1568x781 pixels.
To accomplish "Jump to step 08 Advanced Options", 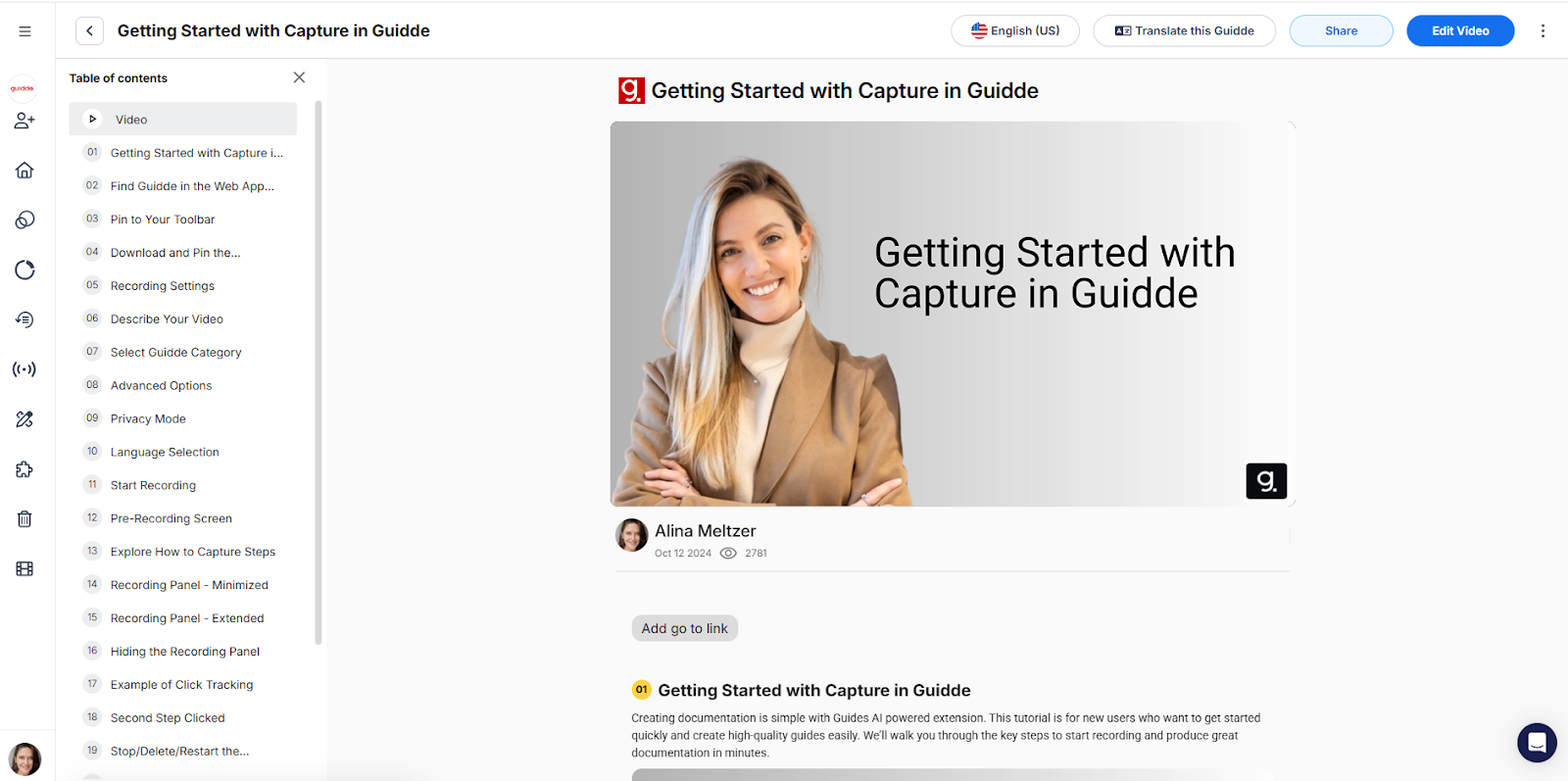I will pos(182,386).
